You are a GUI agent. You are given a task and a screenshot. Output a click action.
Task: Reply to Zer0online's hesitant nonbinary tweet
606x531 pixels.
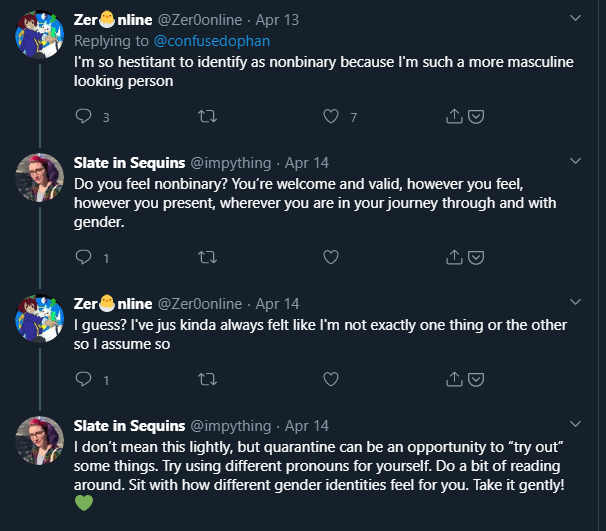tap(84, 117)
